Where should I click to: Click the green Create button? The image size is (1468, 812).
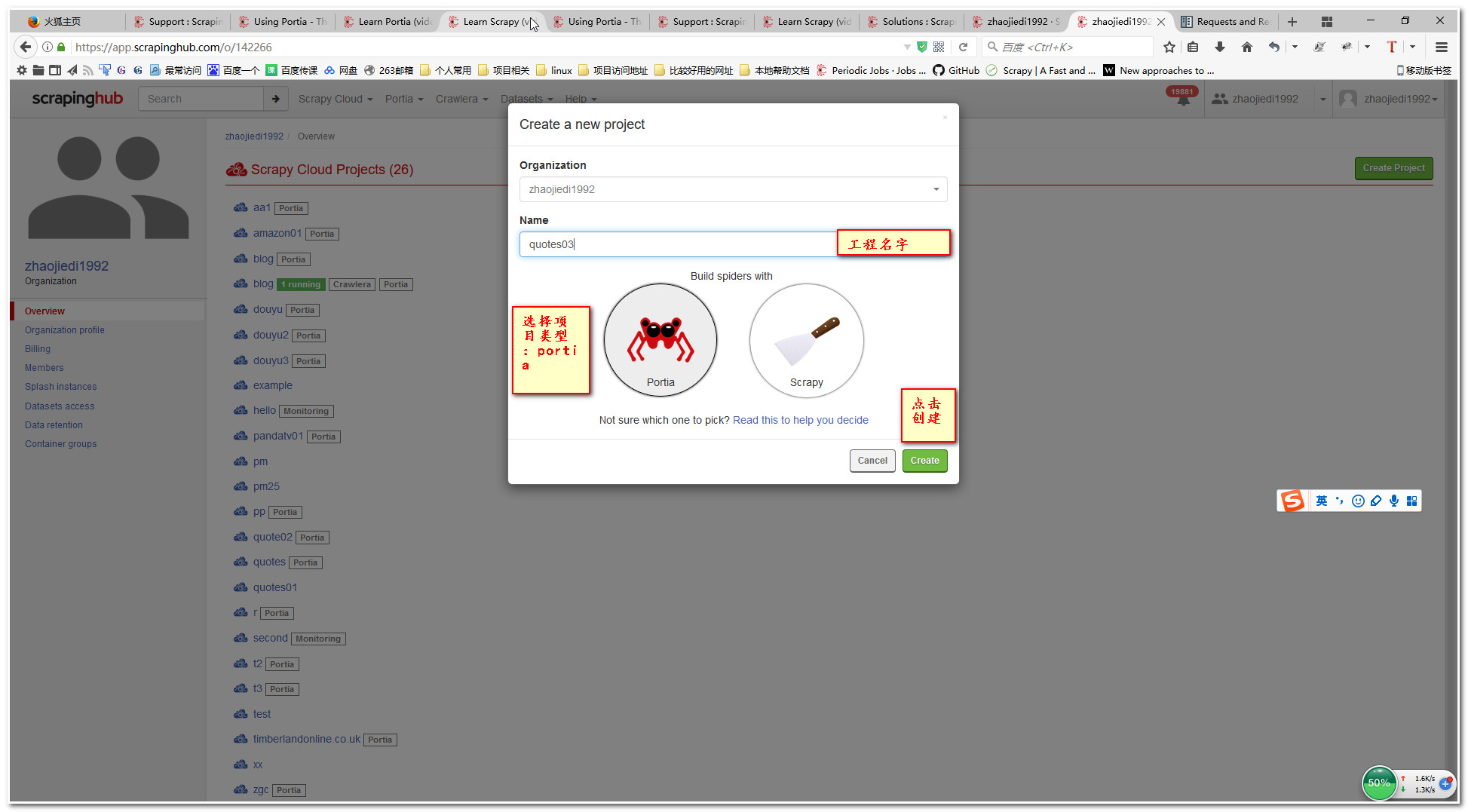tap(924, 461)
